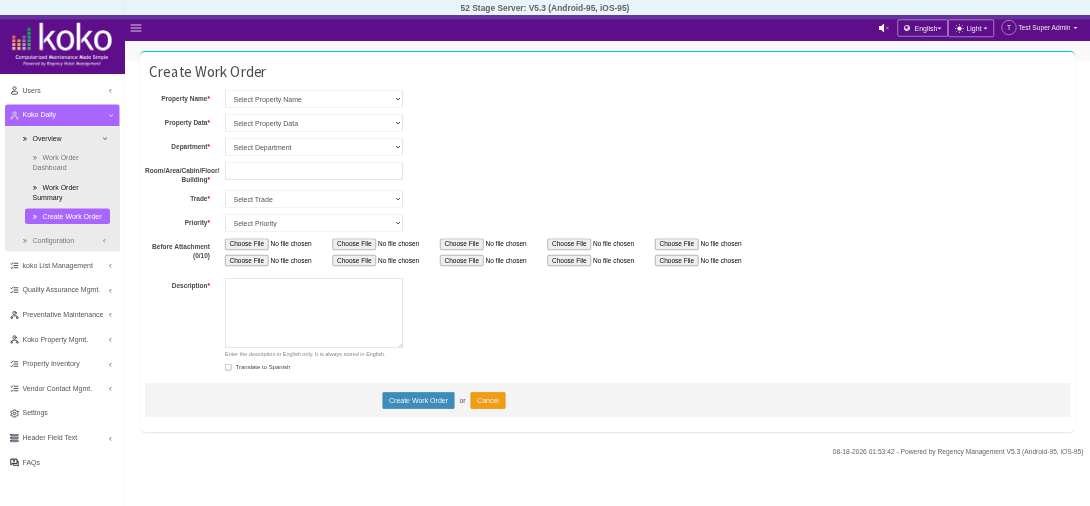Open the Priority dropdown
The image size is (1090, 506).
pyautogui.click(x=314, y=223)
